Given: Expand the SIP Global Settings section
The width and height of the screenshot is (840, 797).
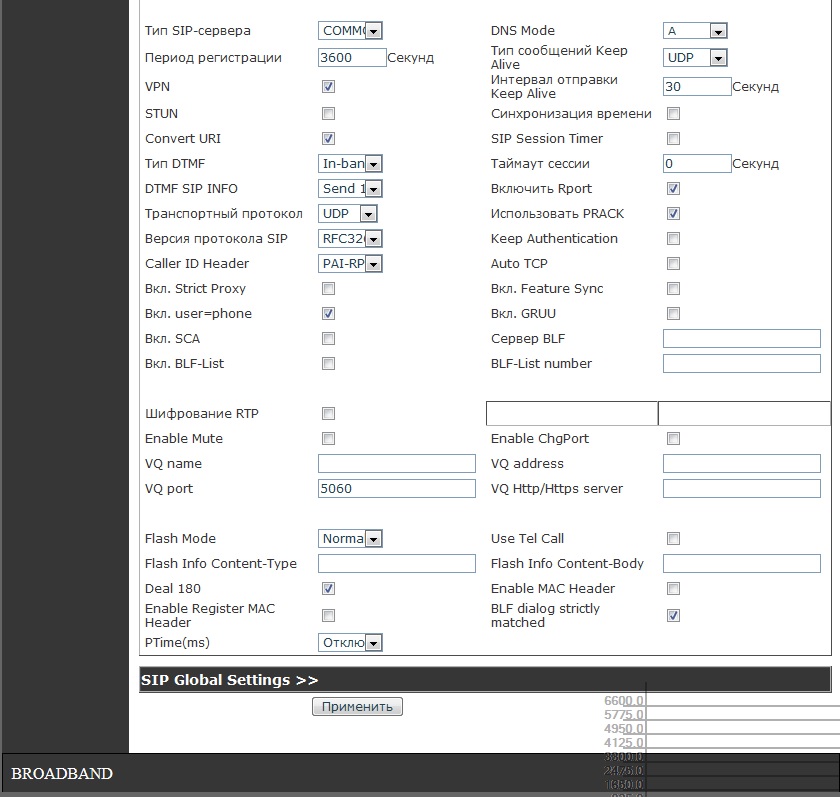Looking at the screenshot, I should click(x=230, y=680).
